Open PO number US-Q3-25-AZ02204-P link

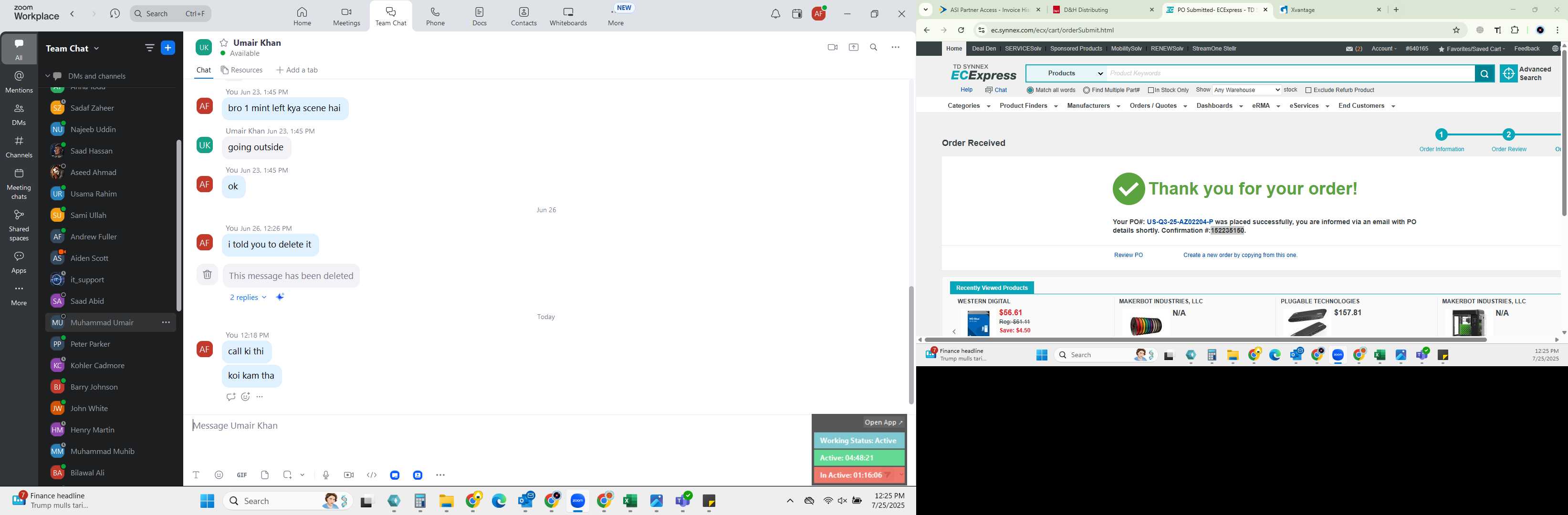(x=1179, y=222)
